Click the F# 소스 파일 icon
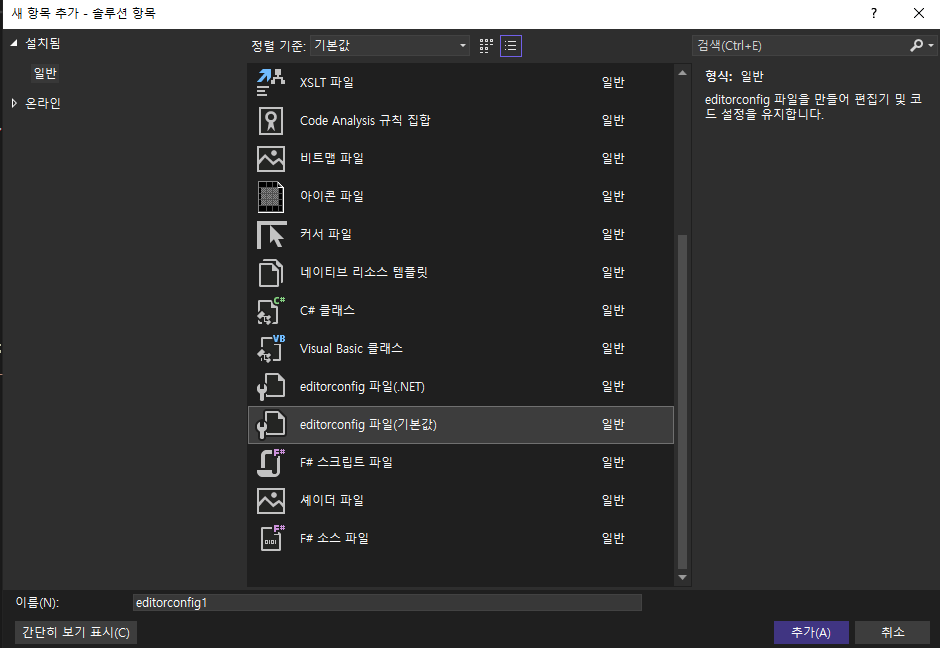This screenshot has height=648, width=940. (x=271, y=538)
